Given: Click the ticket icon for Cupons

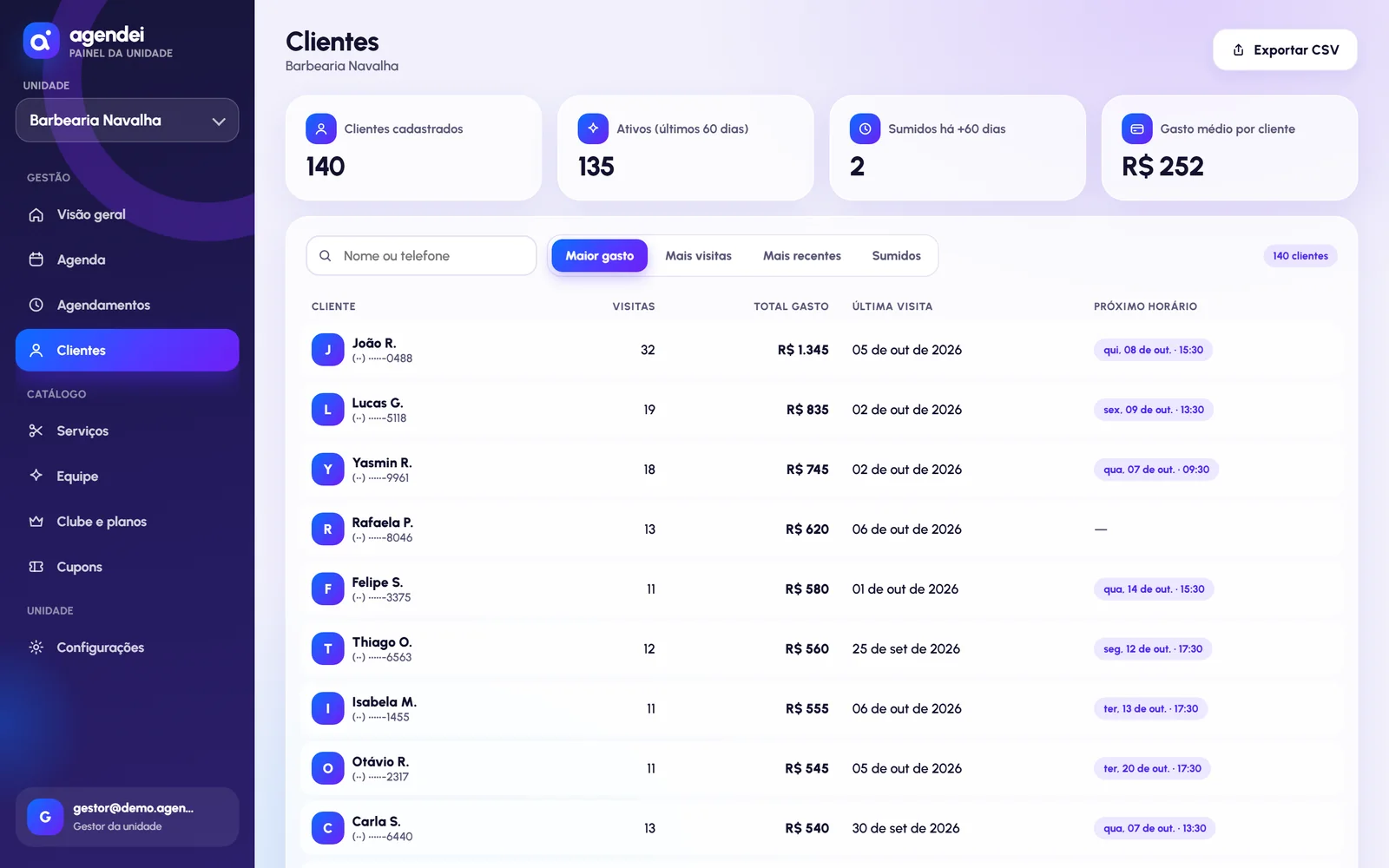Looking at the screenshot, I should [36, 567].
